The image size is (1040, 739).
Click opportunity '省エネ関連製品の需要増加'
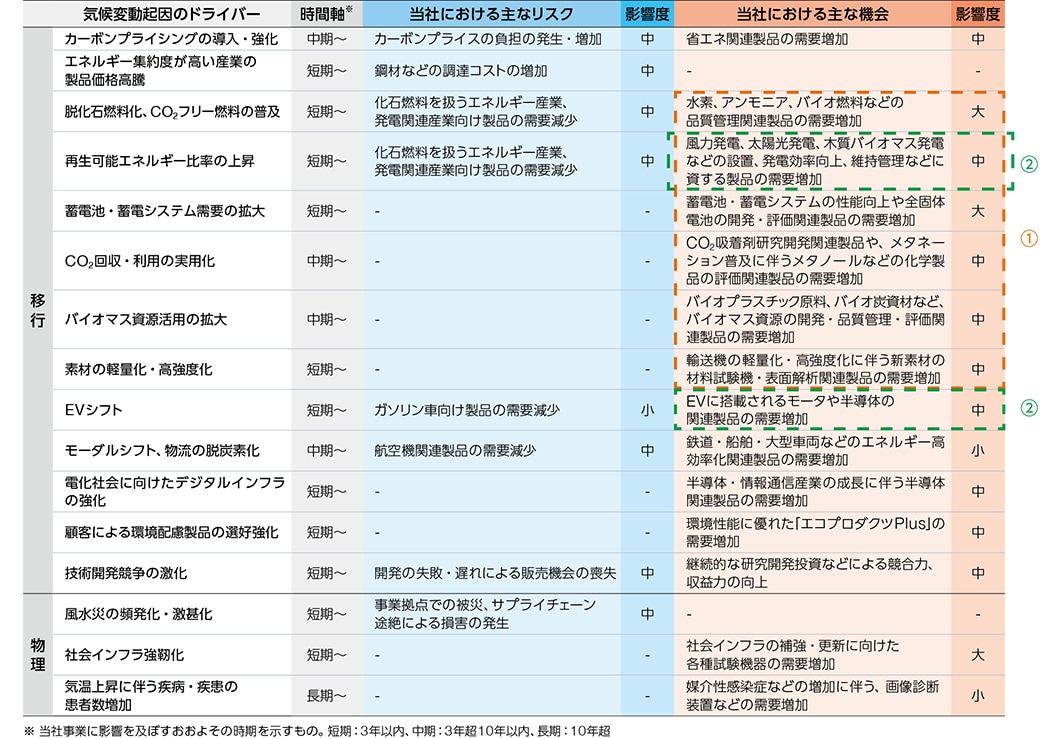(x=767, y=39)
